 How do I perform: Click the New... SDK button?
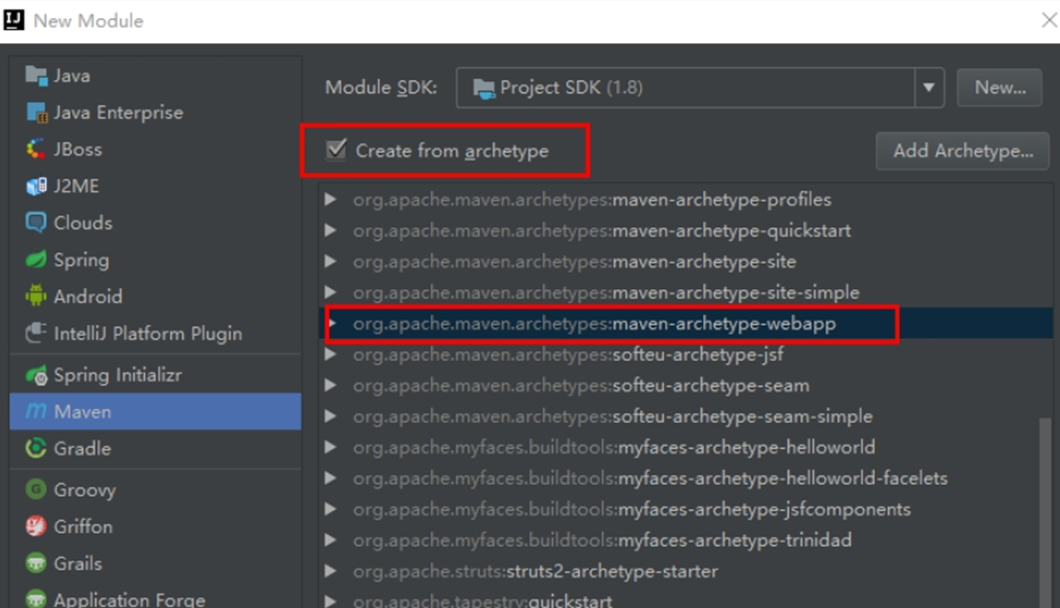[999, 87]
